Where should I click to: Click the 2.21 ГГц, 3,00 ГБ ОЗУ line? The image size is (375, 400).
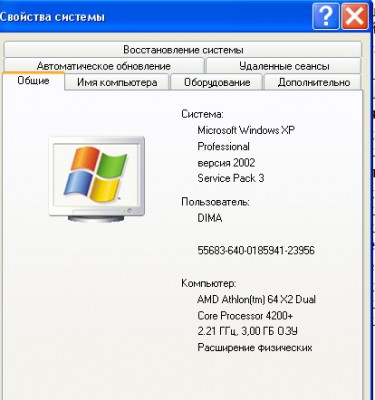(247, 331)
